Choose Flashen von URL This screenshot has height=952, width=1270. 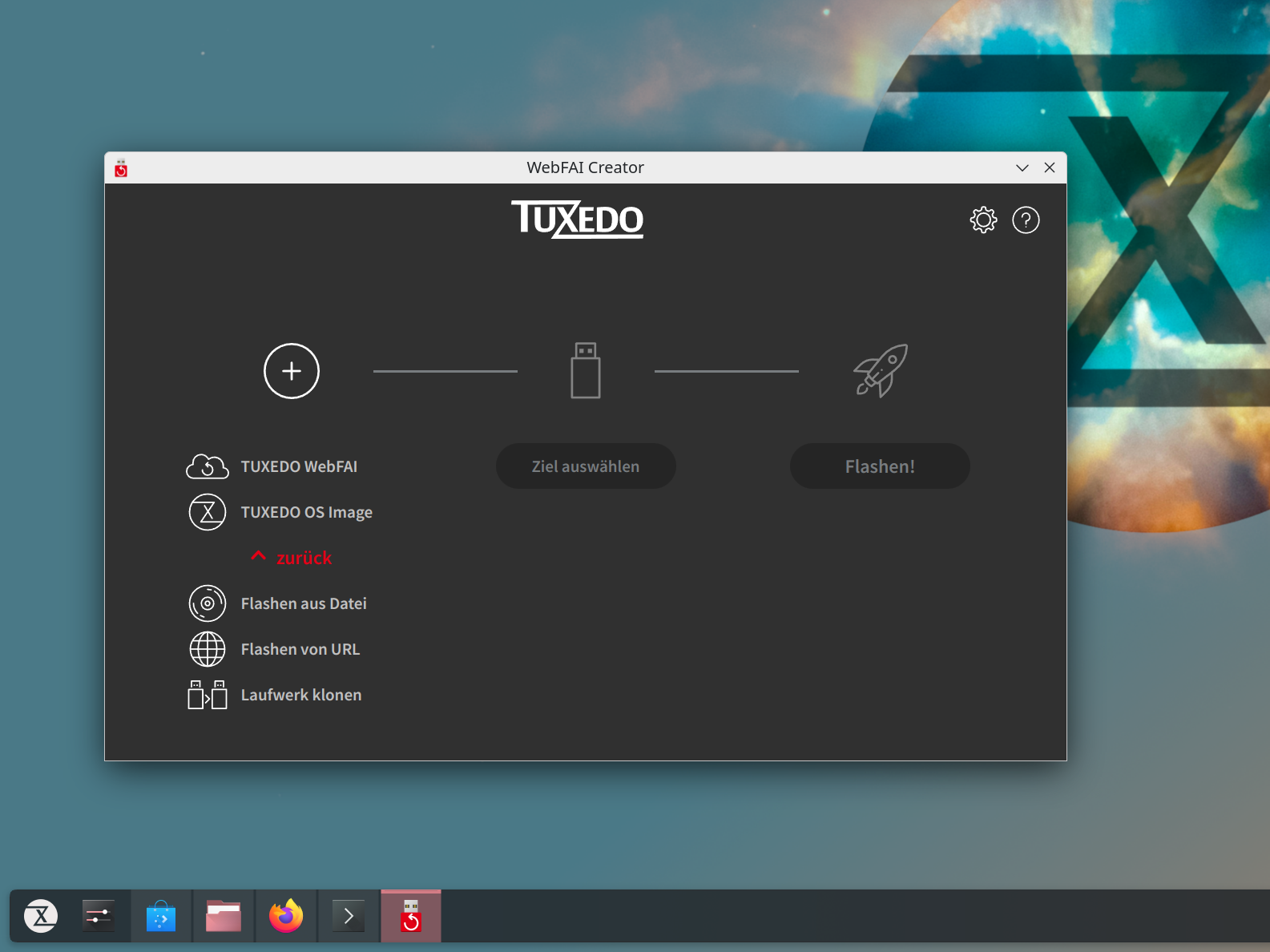point(300,649)
